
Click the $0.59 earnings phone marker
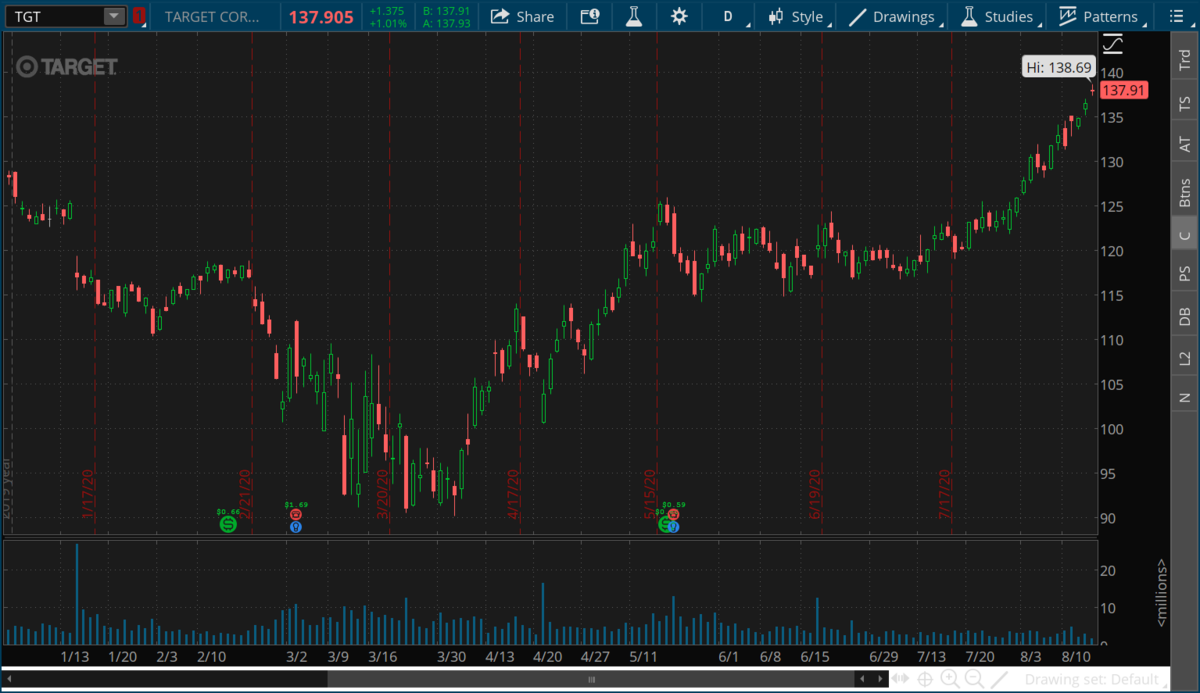coord(674,514)
